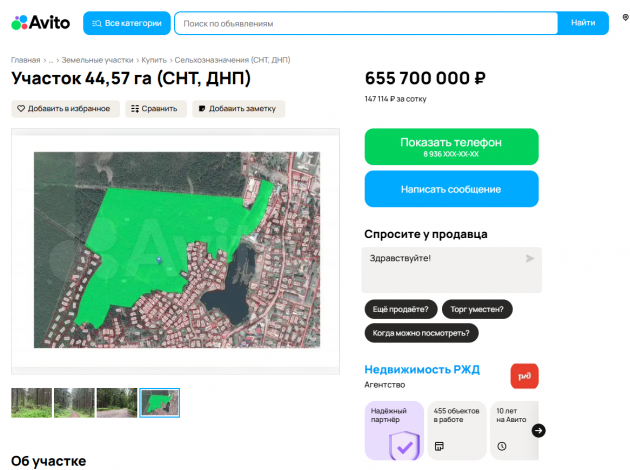
Task: Click the Avito logo
Action: (x=40, y=22)
